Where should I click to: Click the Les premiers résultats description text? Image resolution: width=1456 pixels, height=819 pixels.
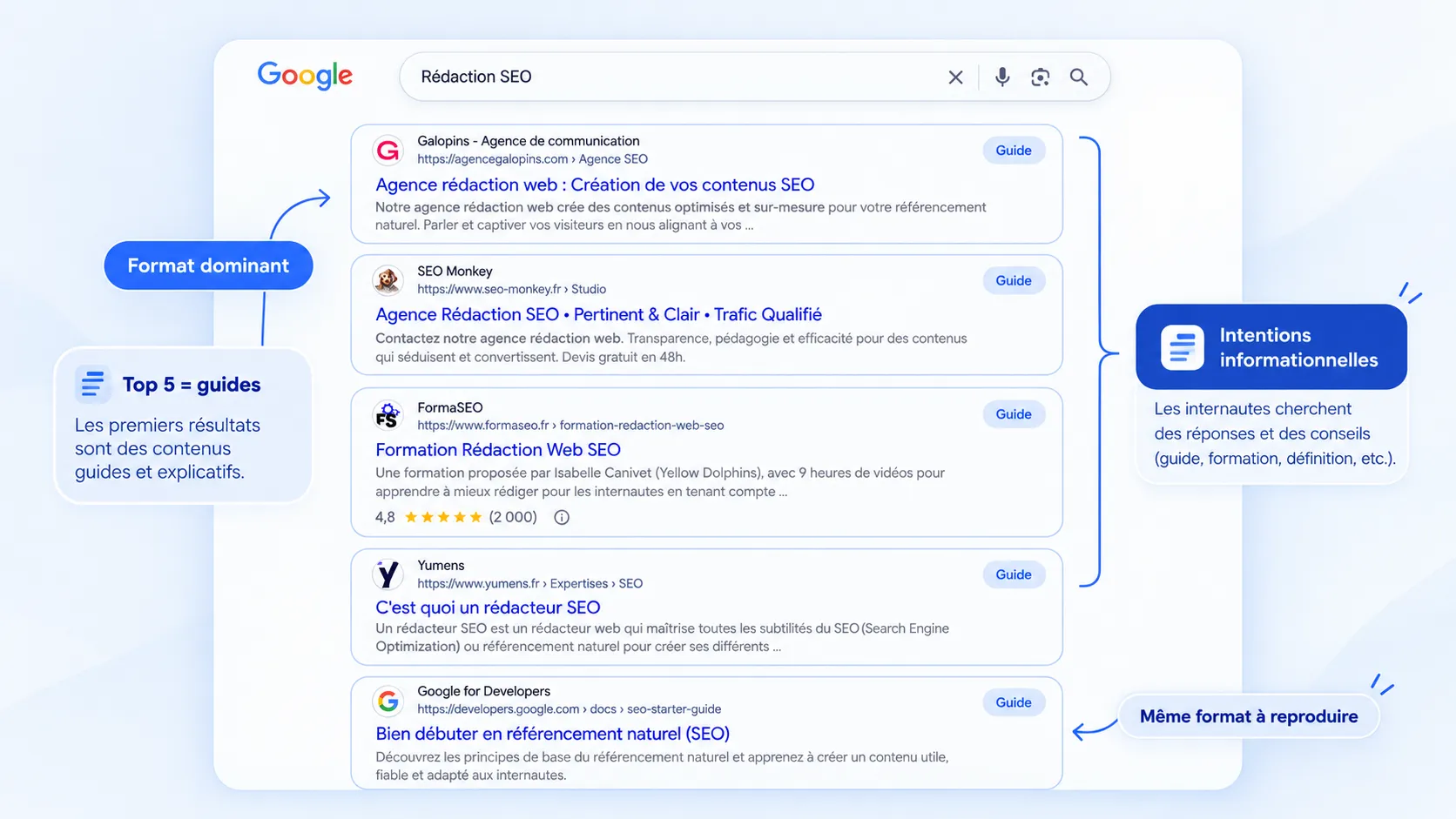pos(167,449)
